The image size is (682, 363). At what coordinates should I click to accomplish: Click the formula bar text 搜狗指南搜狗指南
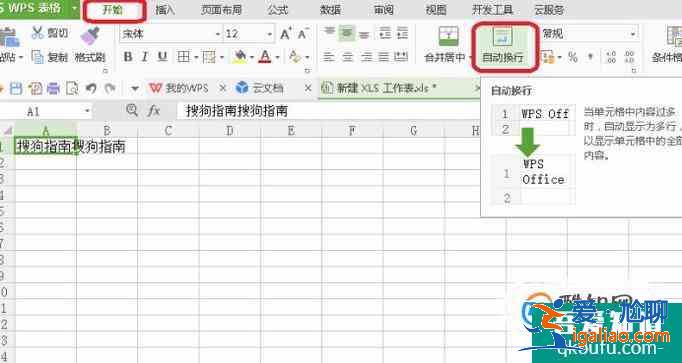point(237,111)
